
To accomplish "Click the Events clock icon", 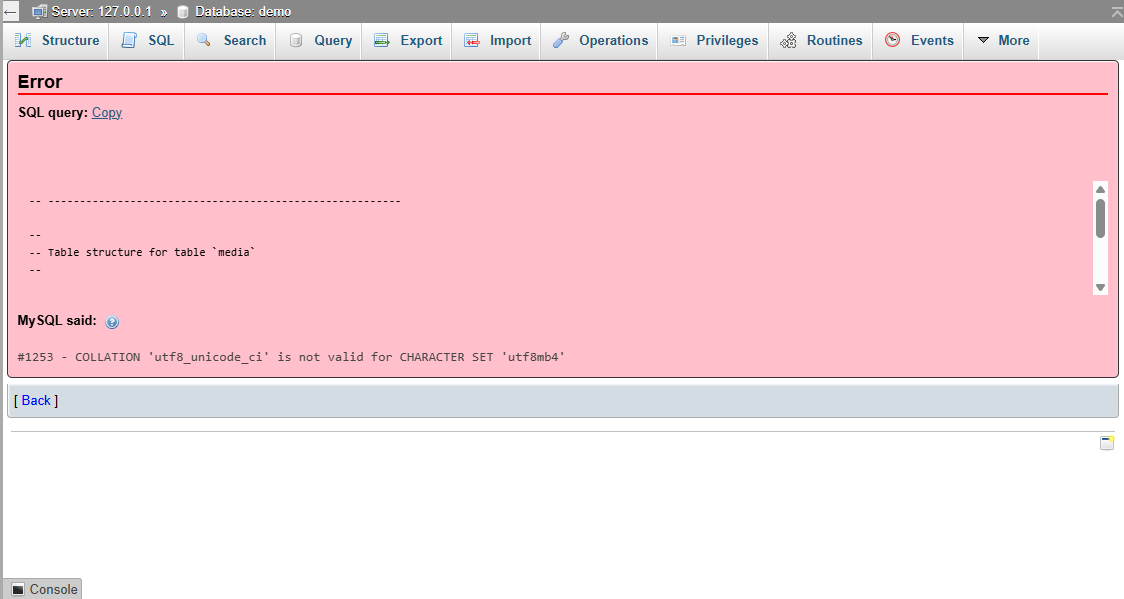I will tap(893, 41).
